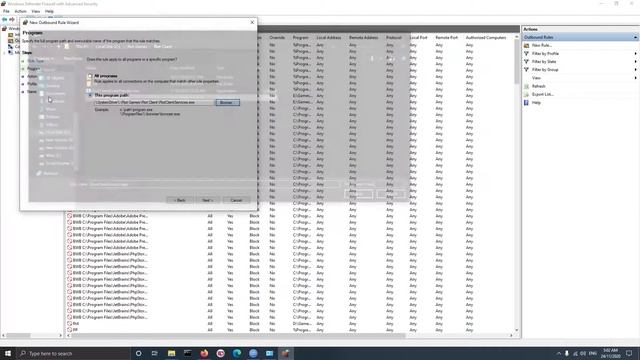Open the Windows Start menu

click(x=8, y=353)
